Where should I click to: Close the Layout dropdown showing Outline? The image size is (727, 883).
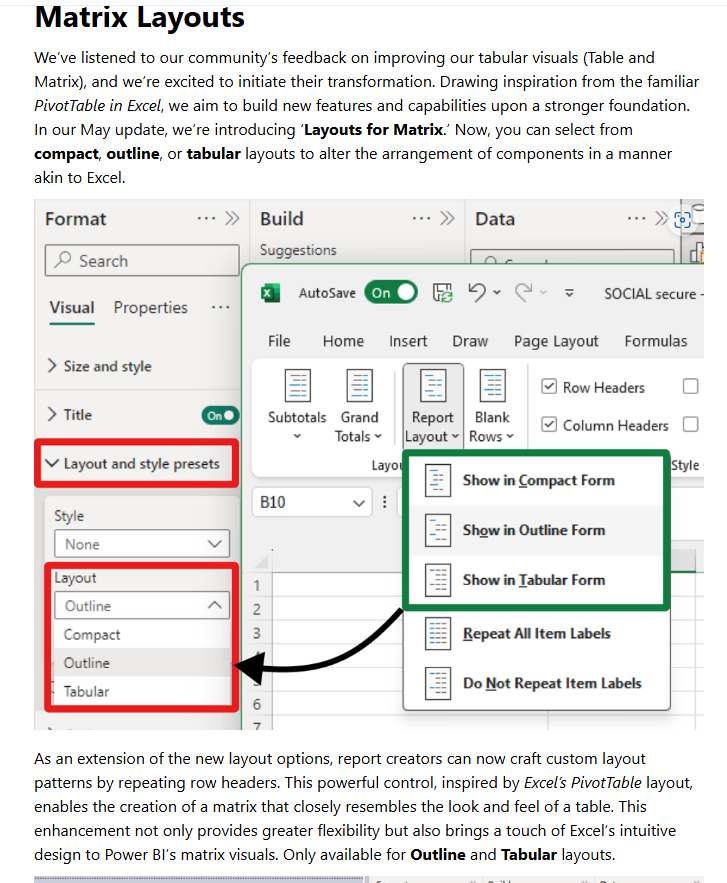click(142, 605)
